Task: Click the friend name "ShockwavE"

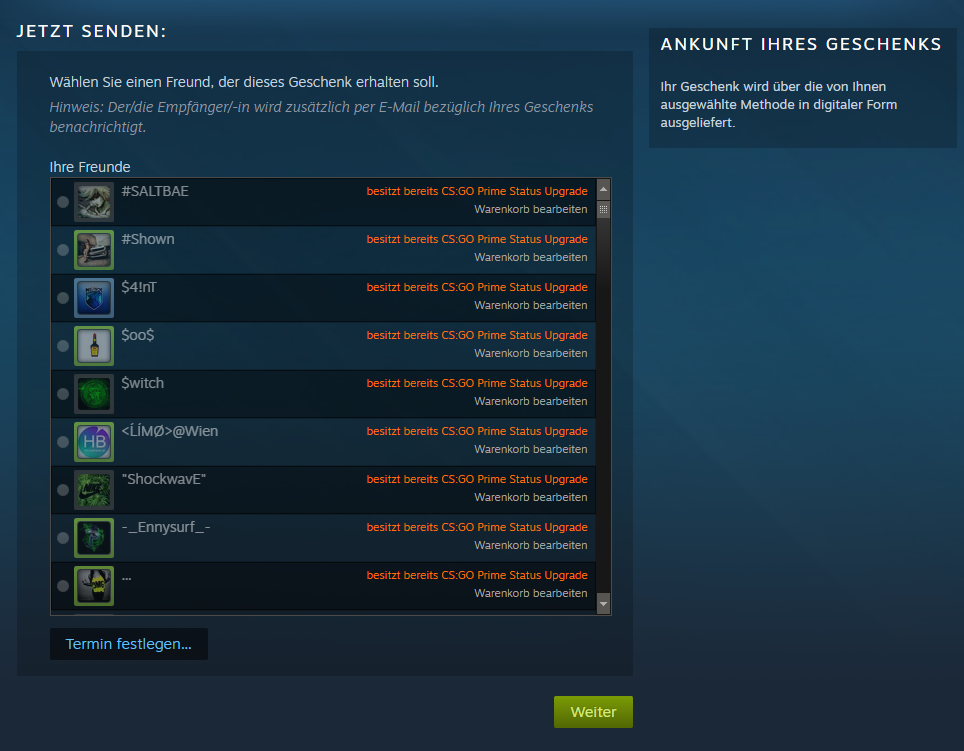Action: (x=164, y=479)
